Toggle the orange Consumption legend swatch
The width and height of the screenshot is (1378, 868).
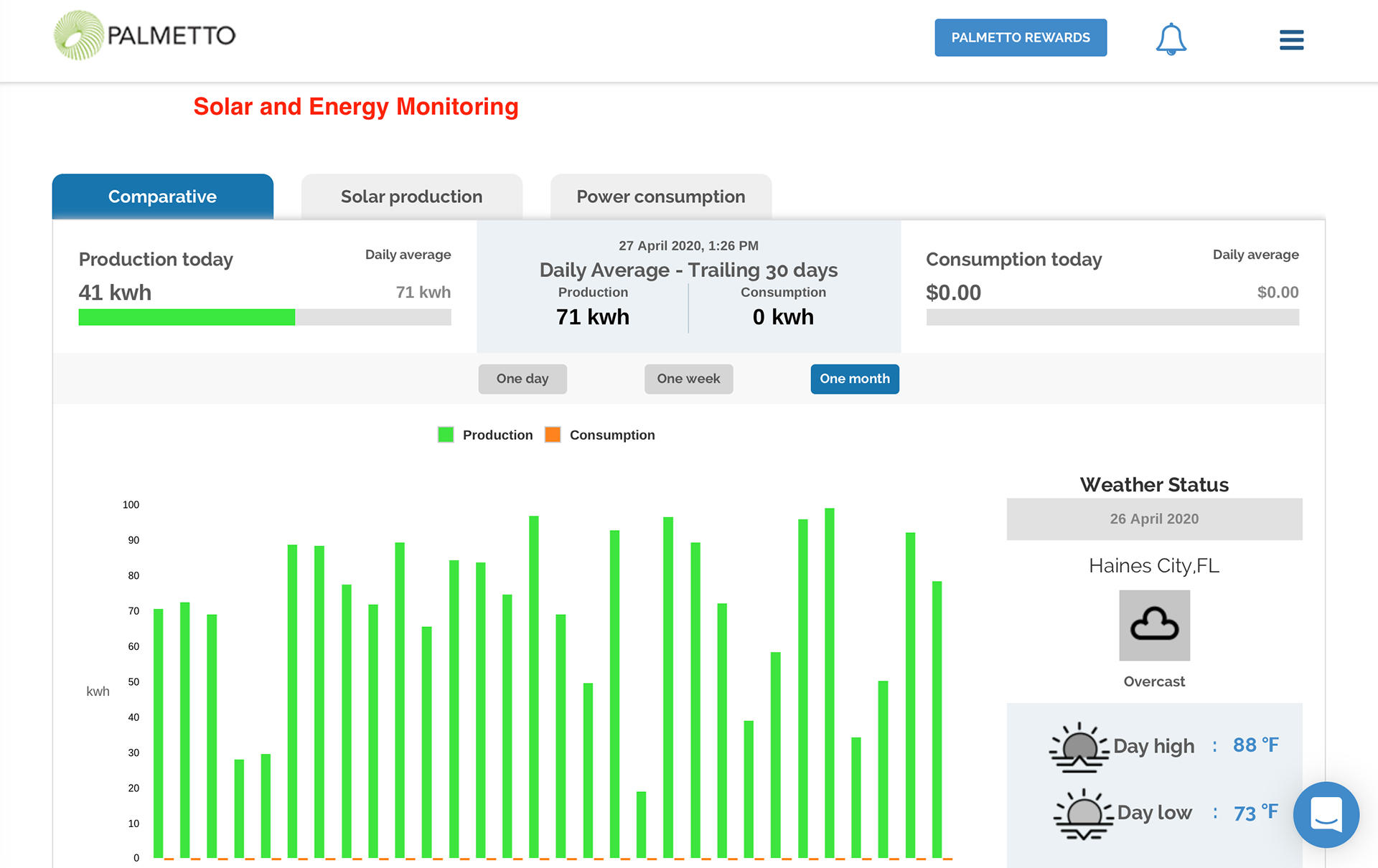pyautogui.click(x=553, y=435)
